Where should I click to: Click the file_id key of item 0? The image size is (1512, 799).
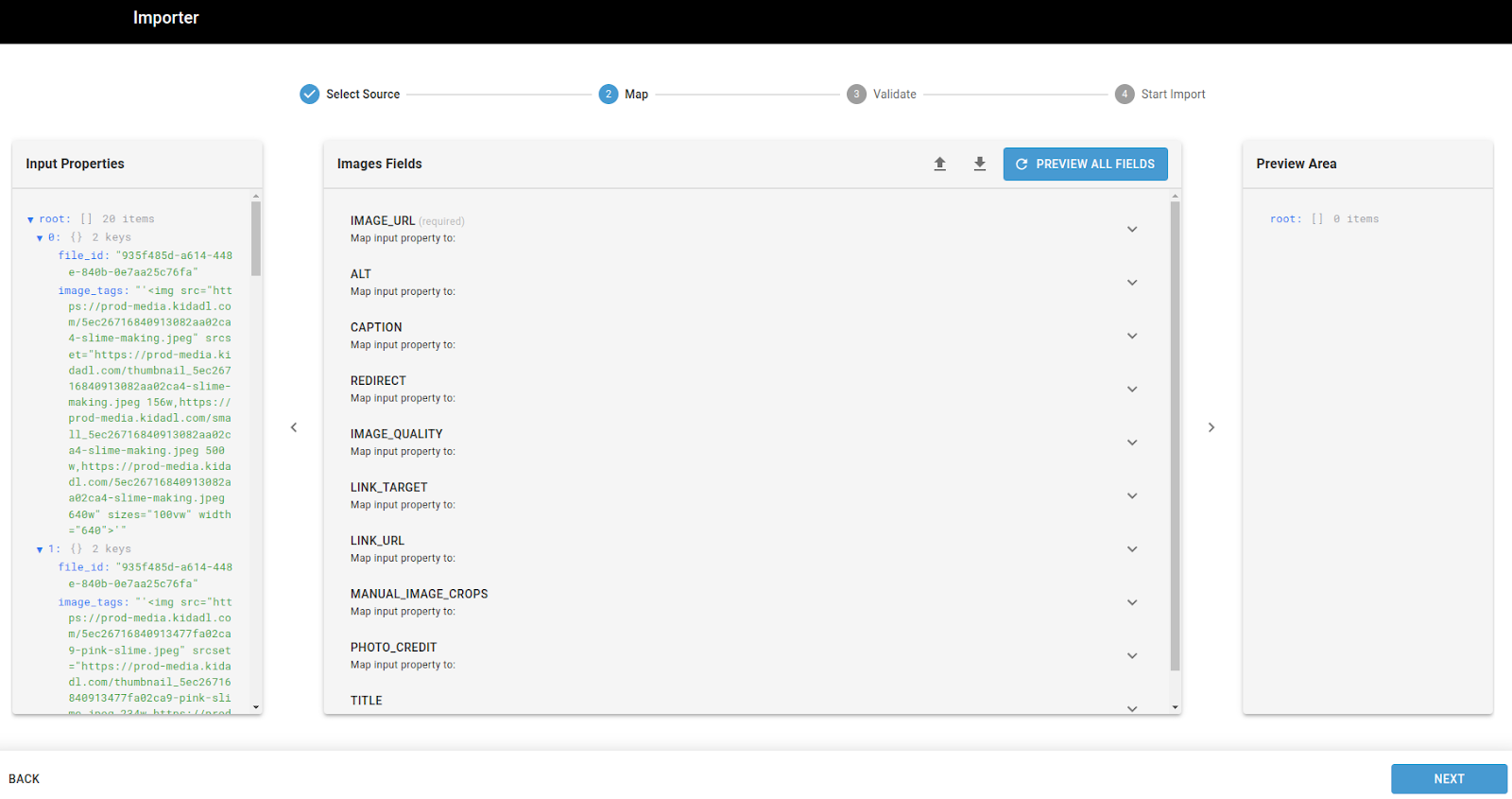84,256
